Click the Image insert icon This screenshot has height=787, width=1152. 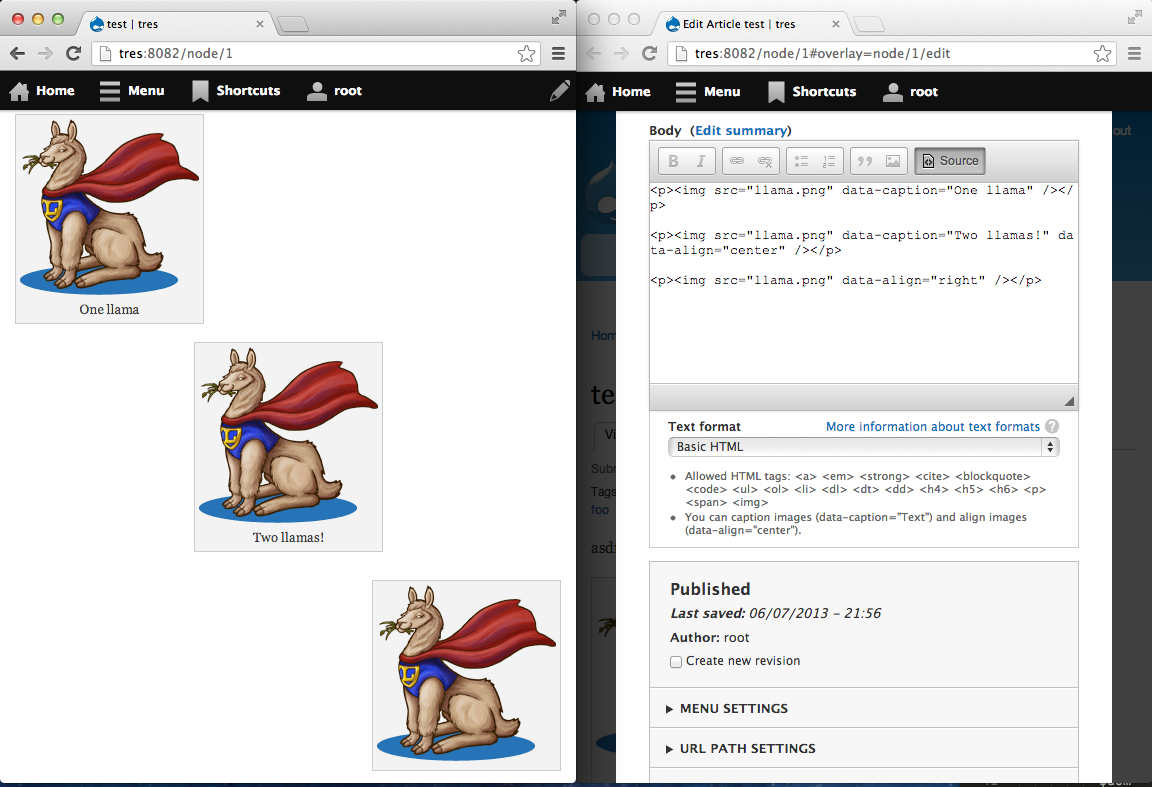(893, 161)
